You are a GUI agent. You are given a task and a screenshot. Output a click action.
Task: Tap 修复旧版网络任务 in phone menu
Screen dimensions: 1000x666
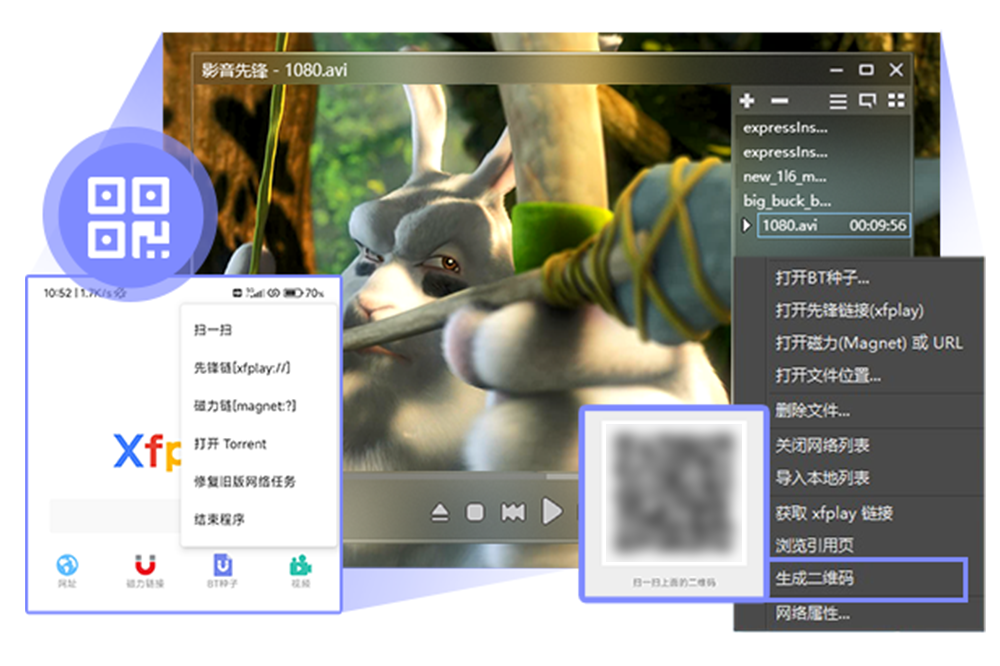pos(245,482)
